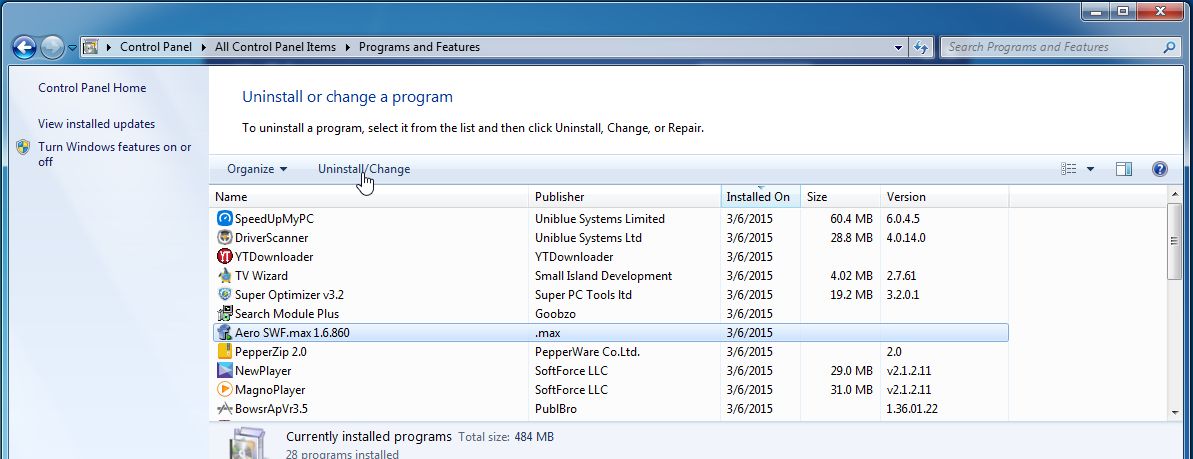Toggle the preview pane icon
This screenshot has height=459, width=1193.
1123,170
